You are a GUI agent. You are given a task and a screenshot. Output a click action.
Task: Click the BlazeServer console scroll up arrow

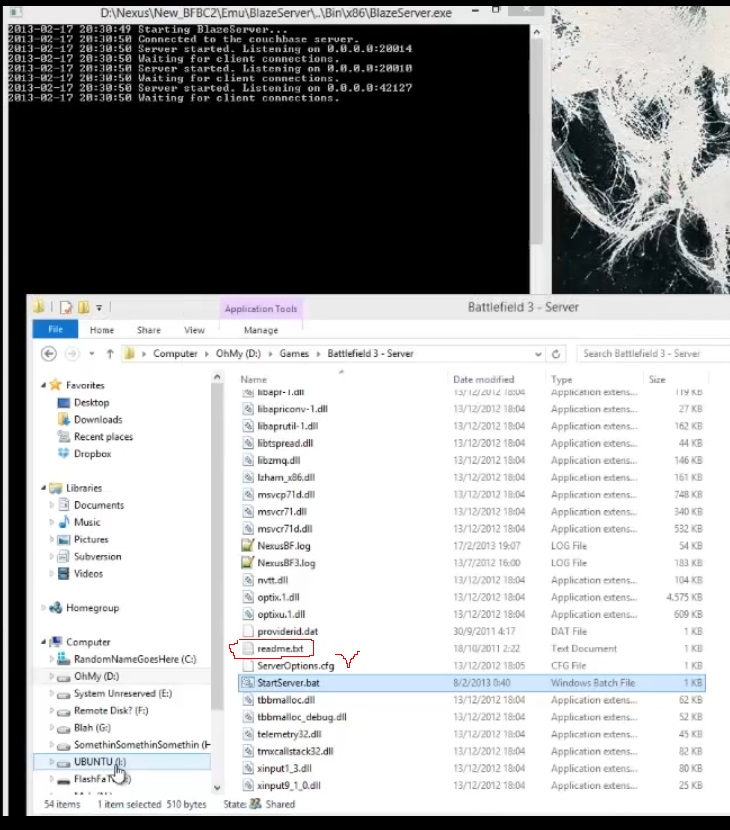click(x=536, y=32)
